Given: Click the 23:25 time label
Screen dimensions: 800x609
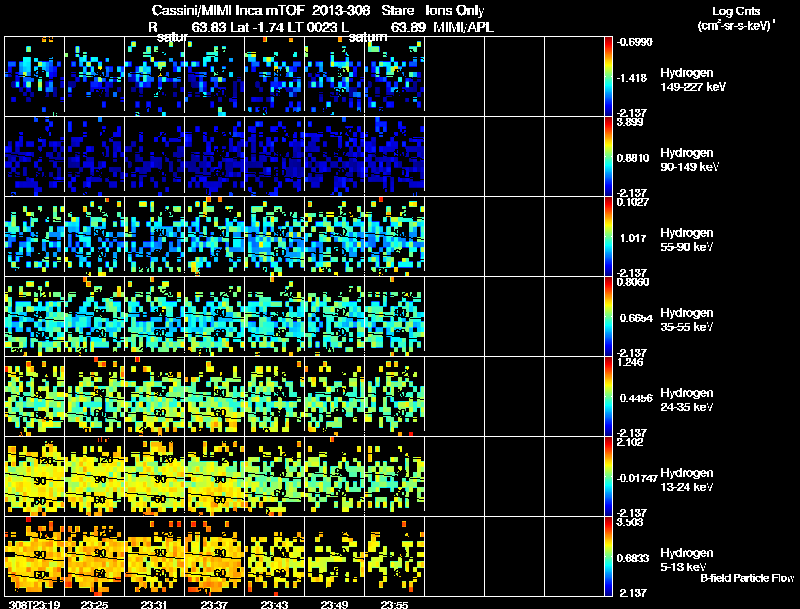Looking at the screenshot, I should (94, 604).
